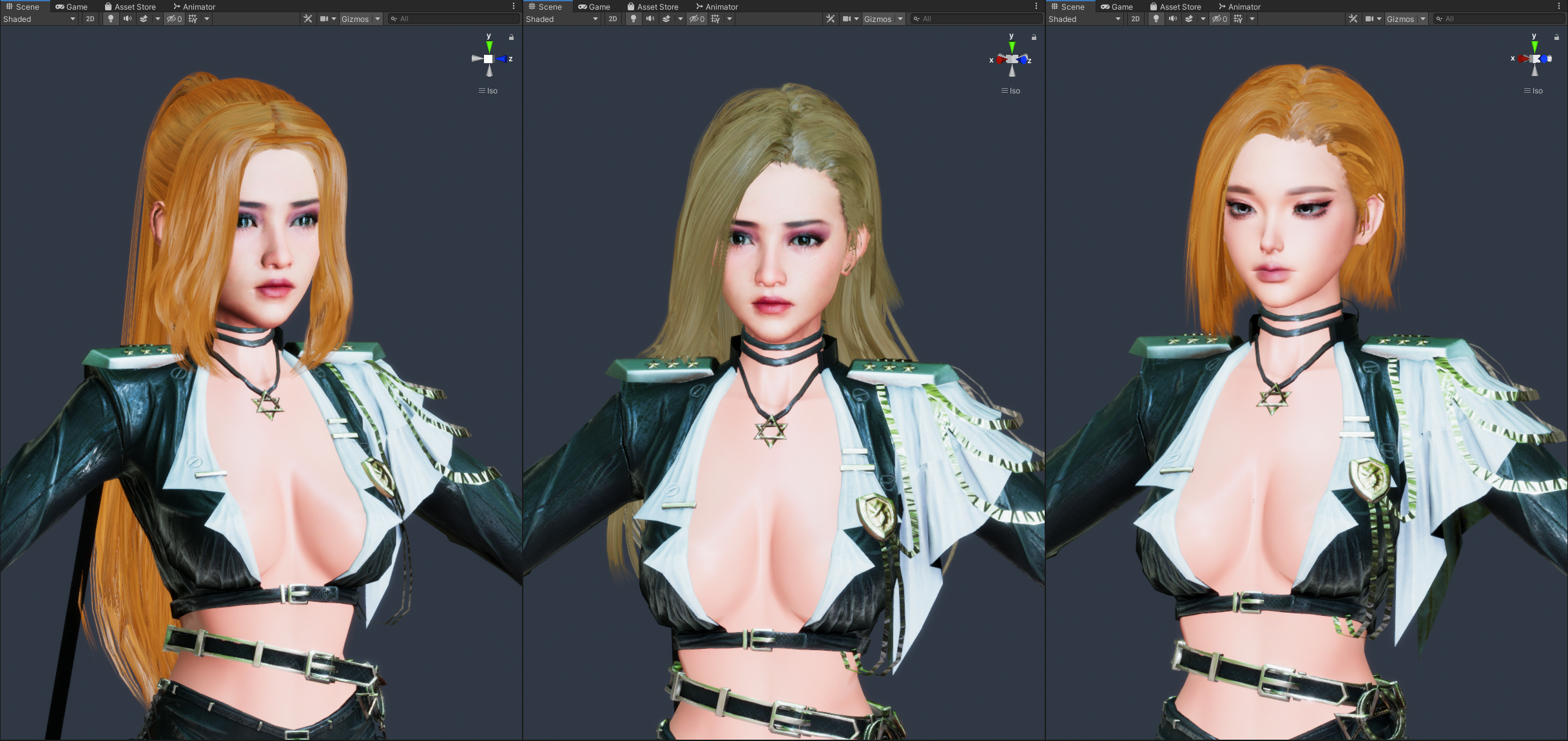The height and width of the screenshot is (741, 1568).
Task: Click Iso projection label in right view
Action: (1537, 91)
